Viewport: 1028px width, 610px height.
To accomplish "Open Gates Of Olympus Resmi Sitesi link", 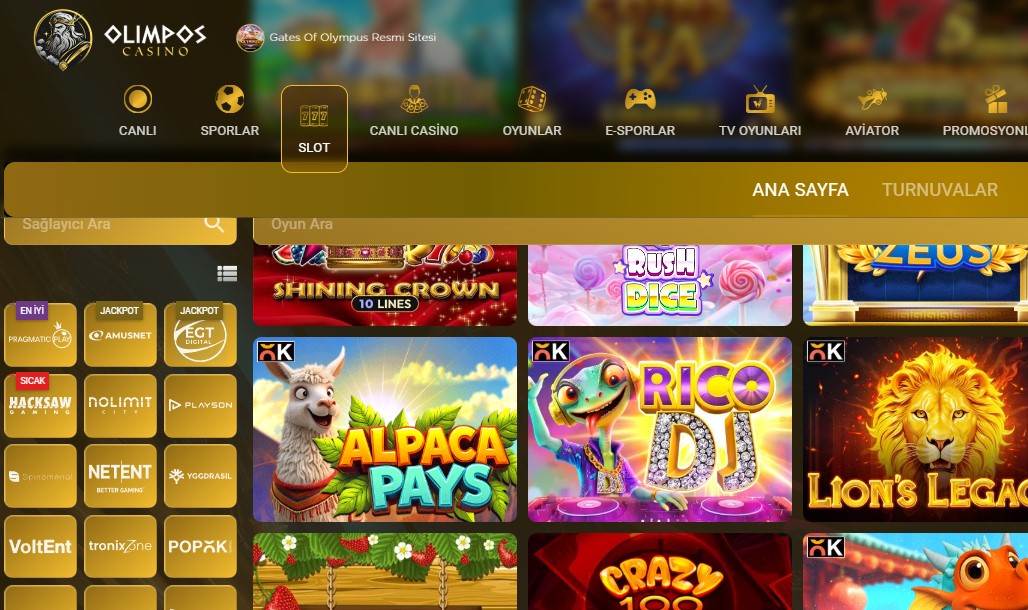I will point(353,37).
